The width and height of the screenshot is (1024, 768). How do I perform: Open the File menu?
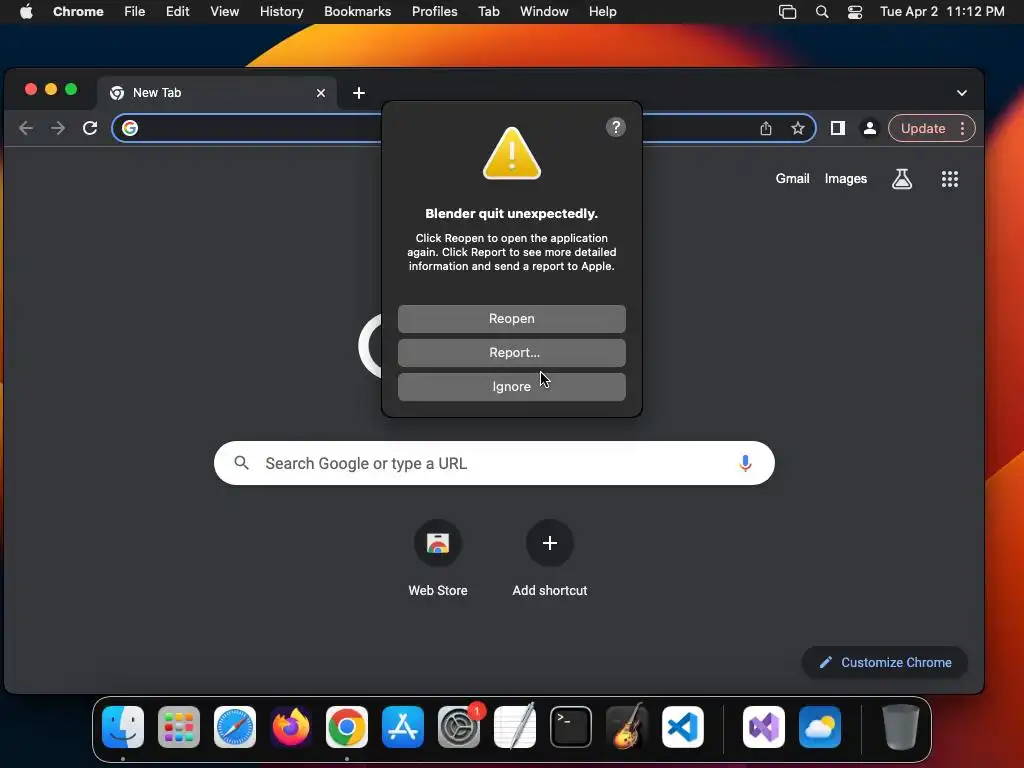pyautogui.click(x=135, y=11)
